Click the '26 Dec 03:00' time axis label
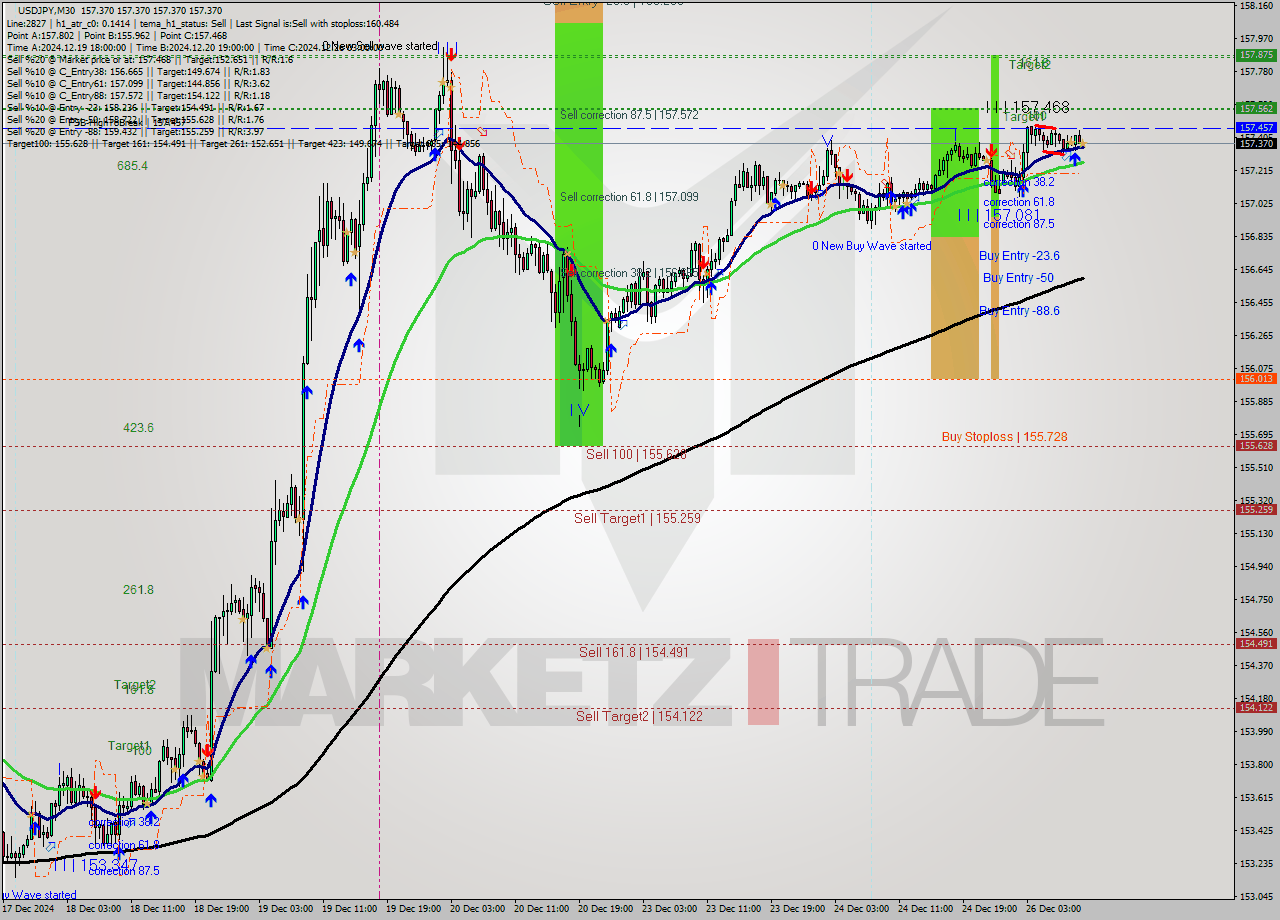The height and width of the screenshot is (920, 1280). (x=1054, y=909)
